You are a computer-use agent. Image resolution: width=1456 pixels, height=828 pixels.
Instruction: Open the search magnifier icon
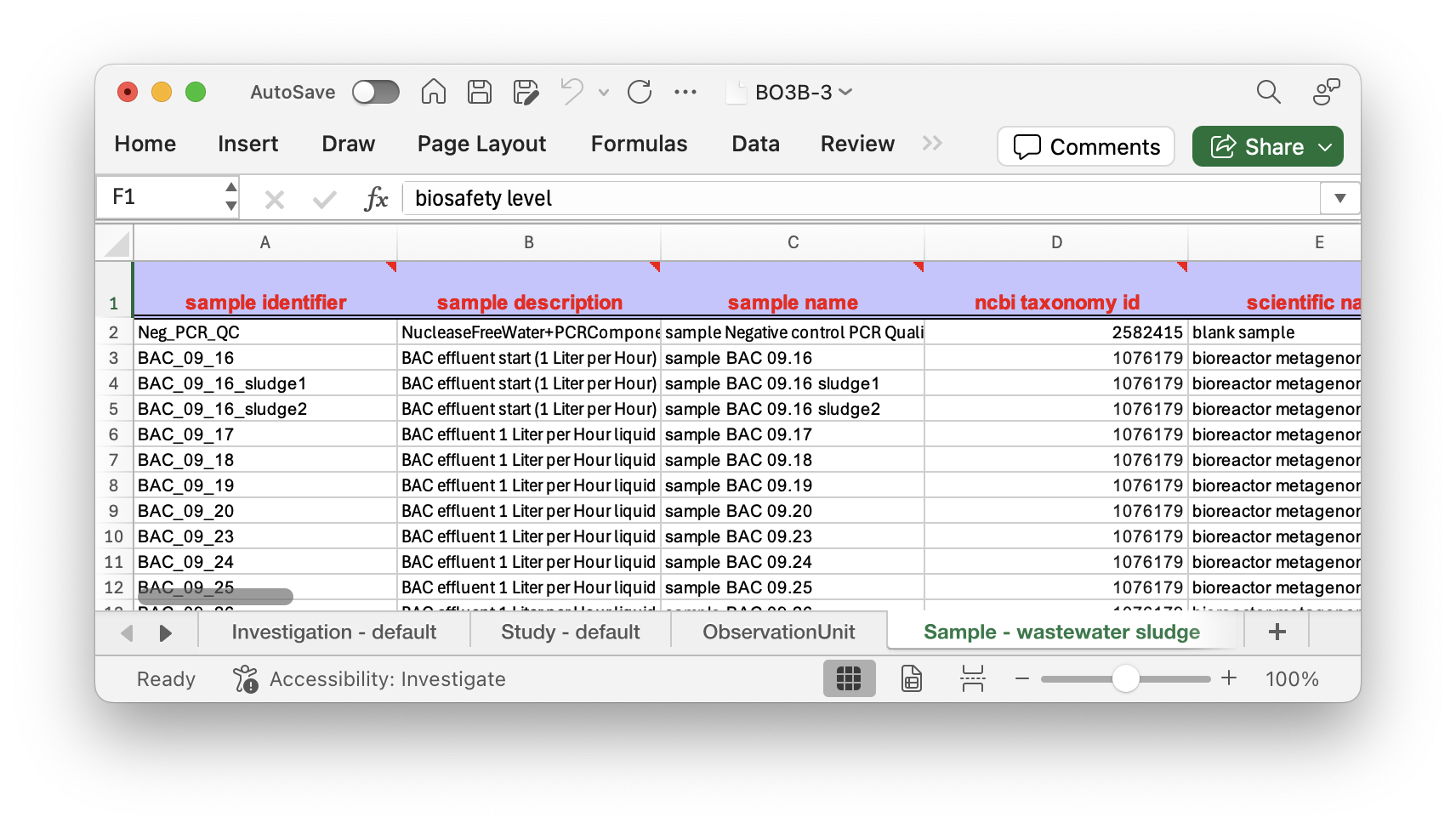click(1268, 92)
